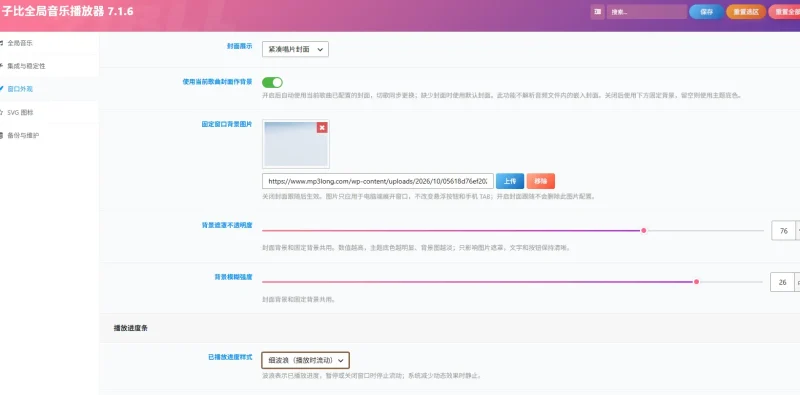Click the expand-all icon beside the search box
Screen dimensions: 800x395
pyautogui.click(x=597, y=12)
